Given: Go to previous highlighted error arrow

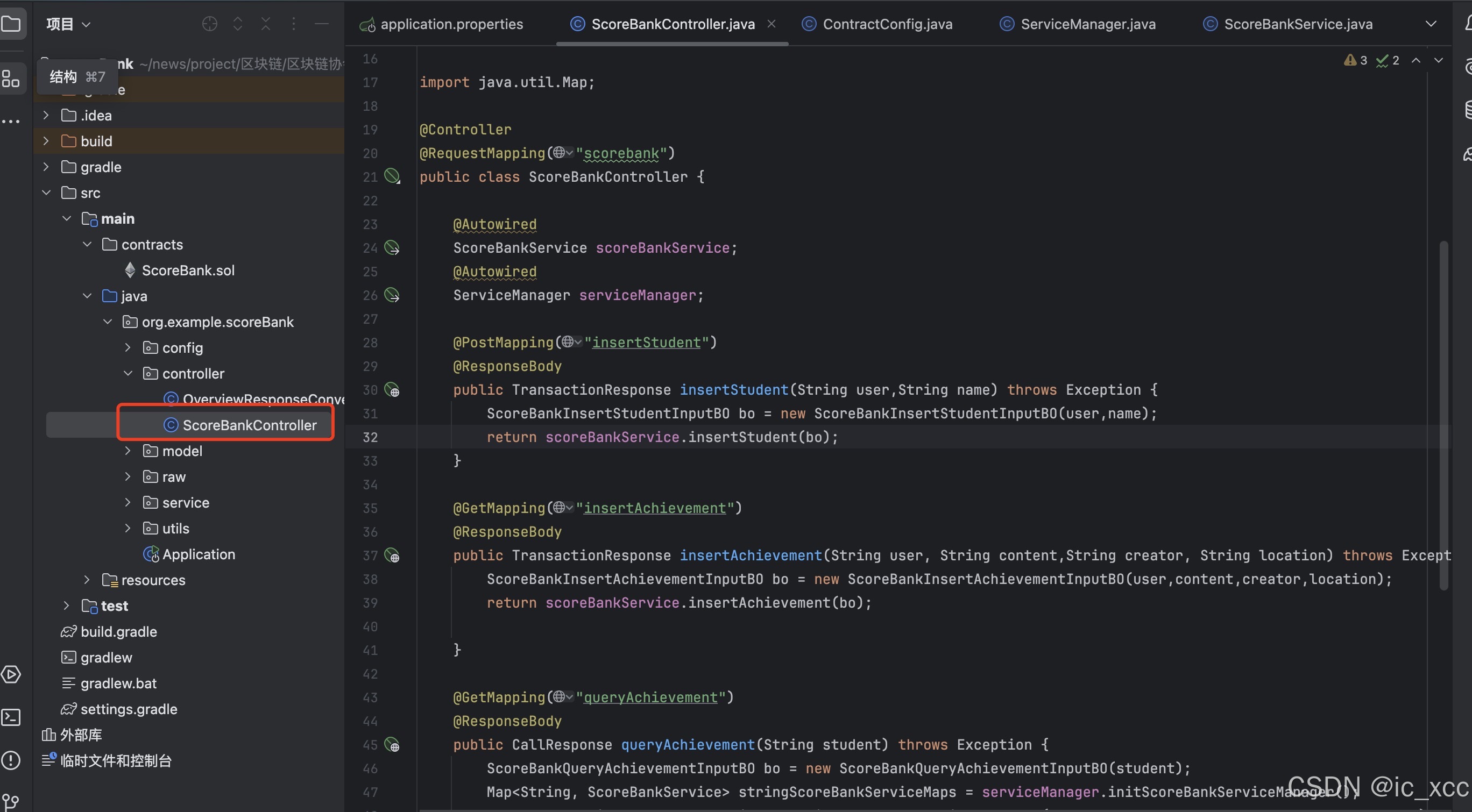Looking at the screenshot, I should coord(1416,61).
